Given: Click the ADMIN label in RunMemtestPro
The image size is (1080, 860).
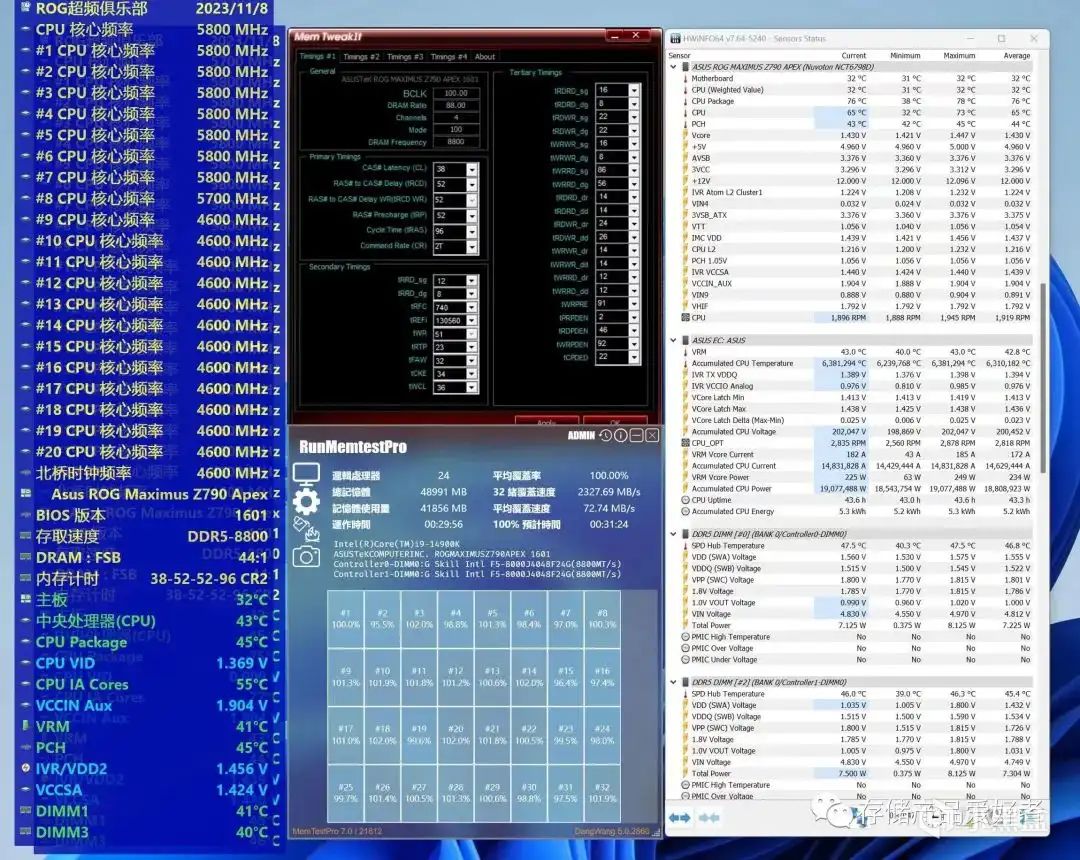Looking at the screenshot, I should 581,435.
